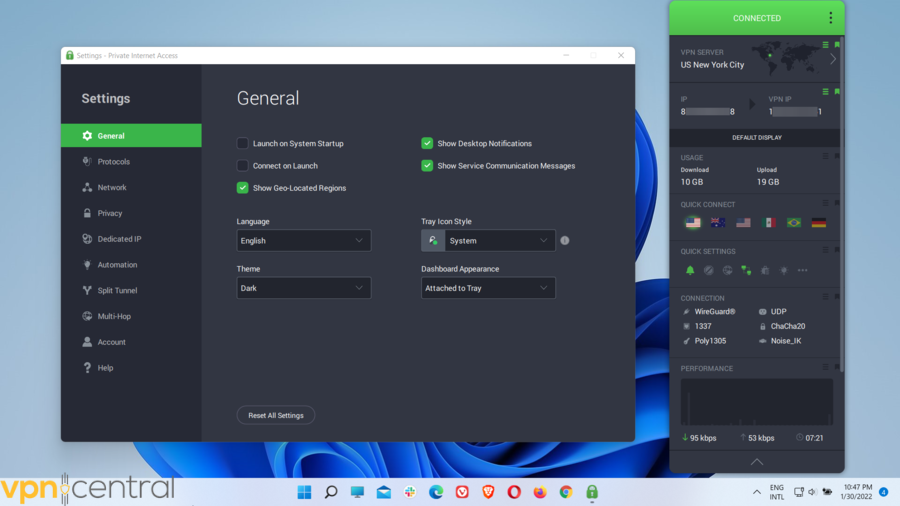Connect quickly to the Mexico flag server

tap(768, 222)
